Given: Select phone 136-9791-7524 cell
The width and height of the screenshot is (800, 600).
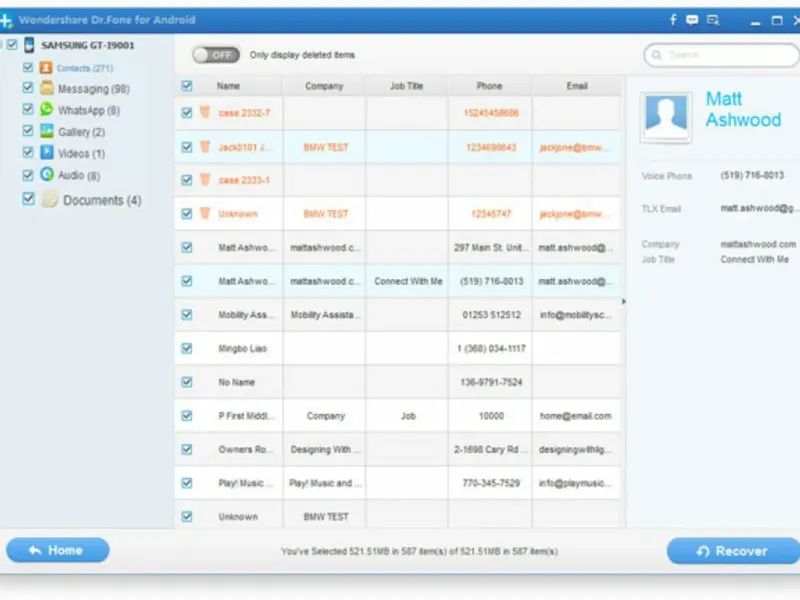Looking at the screenshot, I should click(491, 382).
